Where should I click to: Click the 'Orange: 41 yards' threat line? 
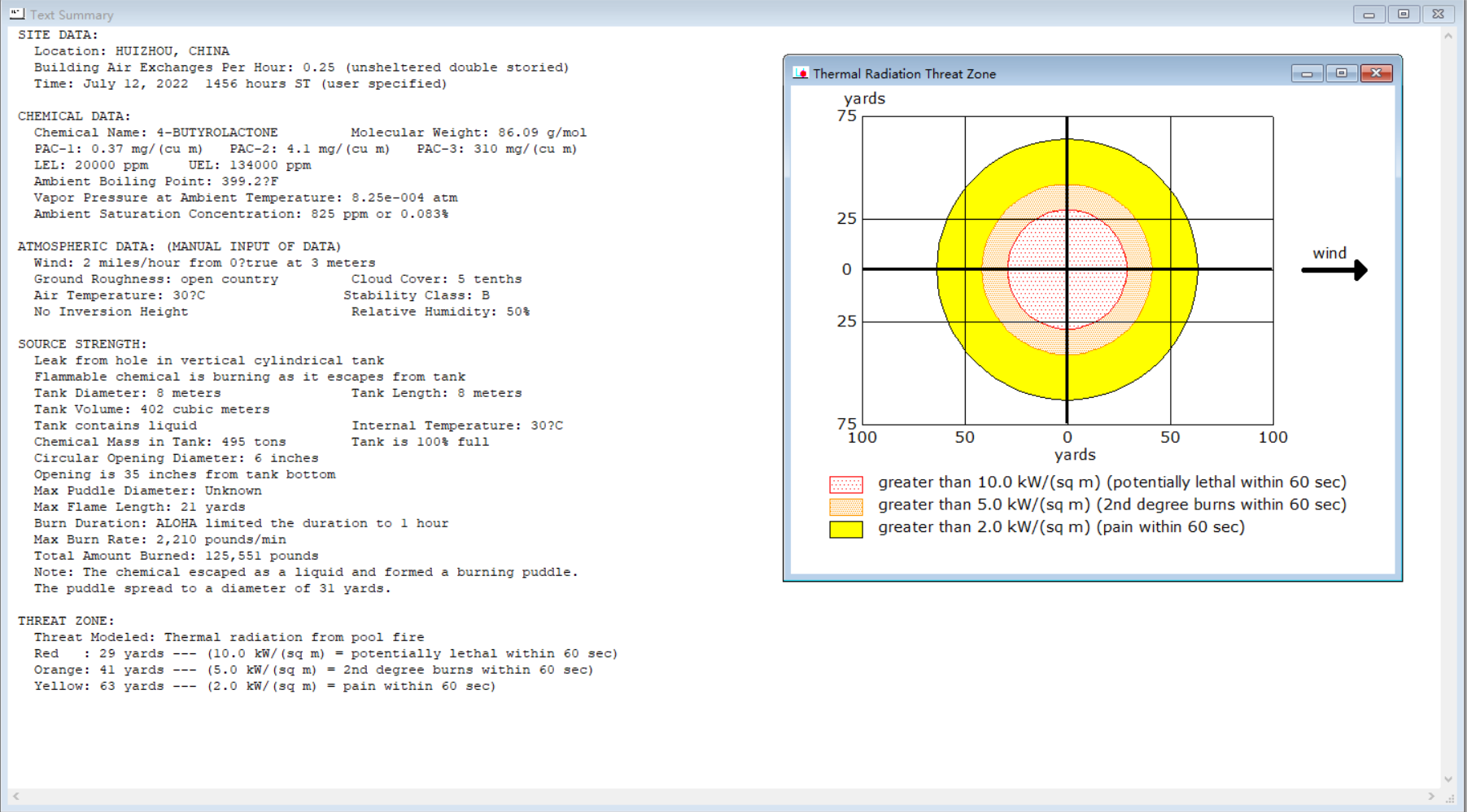click(x=313, y=670)
